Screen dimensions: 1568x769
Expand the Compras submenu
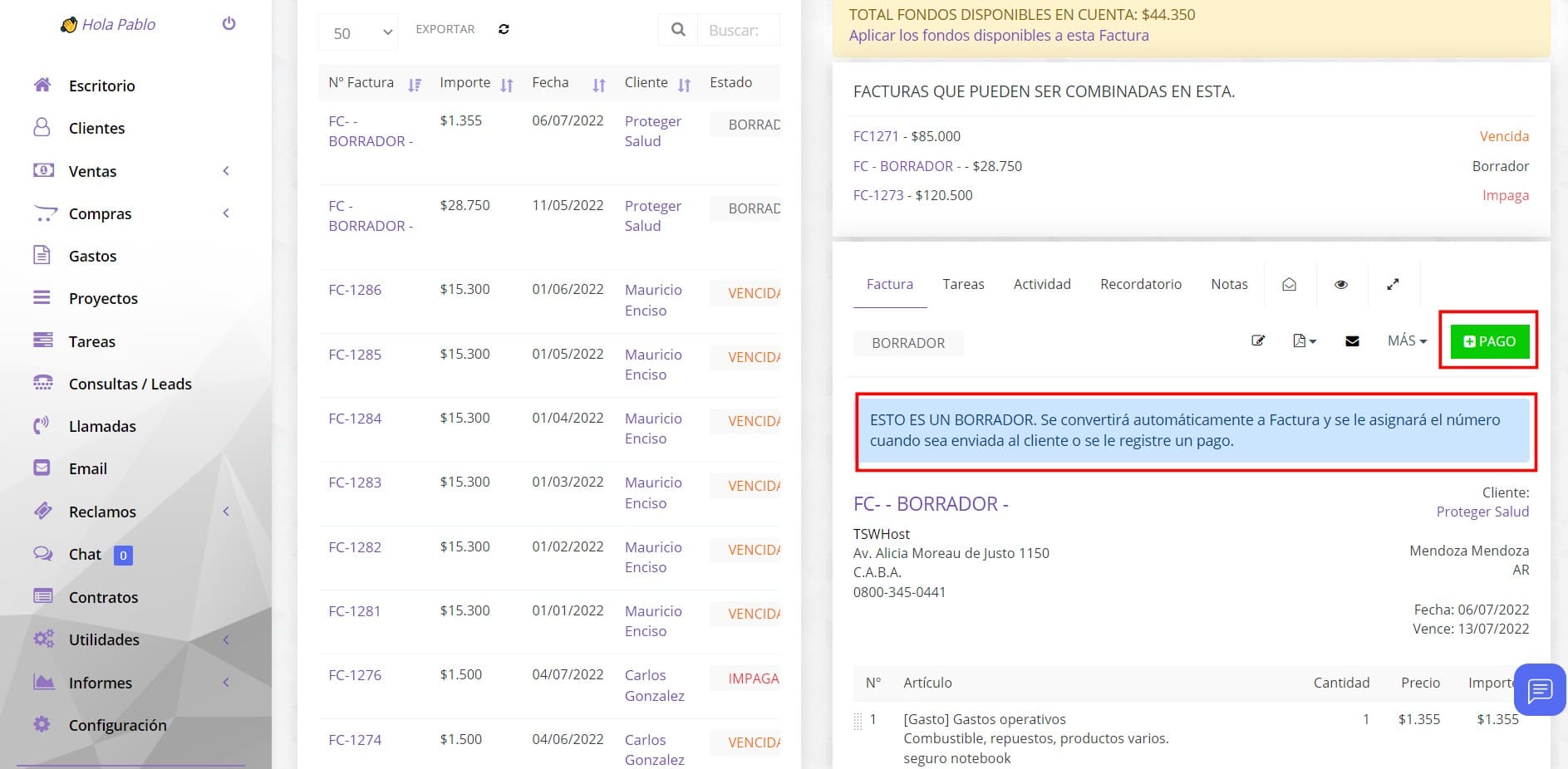(x=226, y=213)
